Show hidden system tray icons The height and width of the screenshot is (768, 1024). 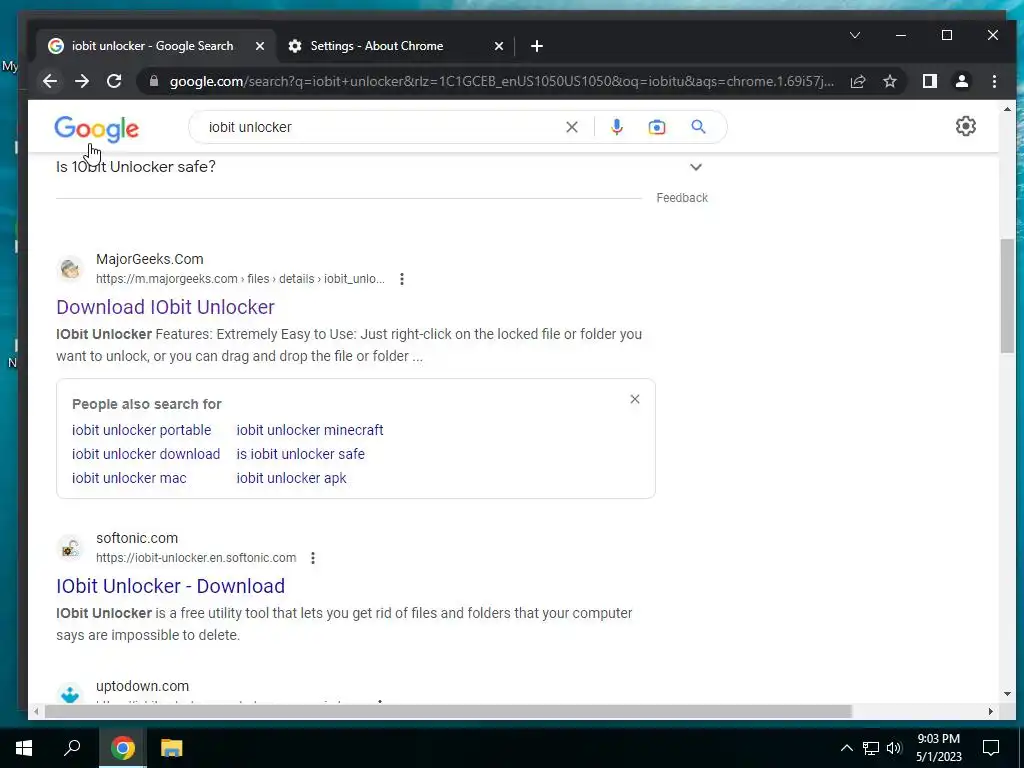coord(846,748)
